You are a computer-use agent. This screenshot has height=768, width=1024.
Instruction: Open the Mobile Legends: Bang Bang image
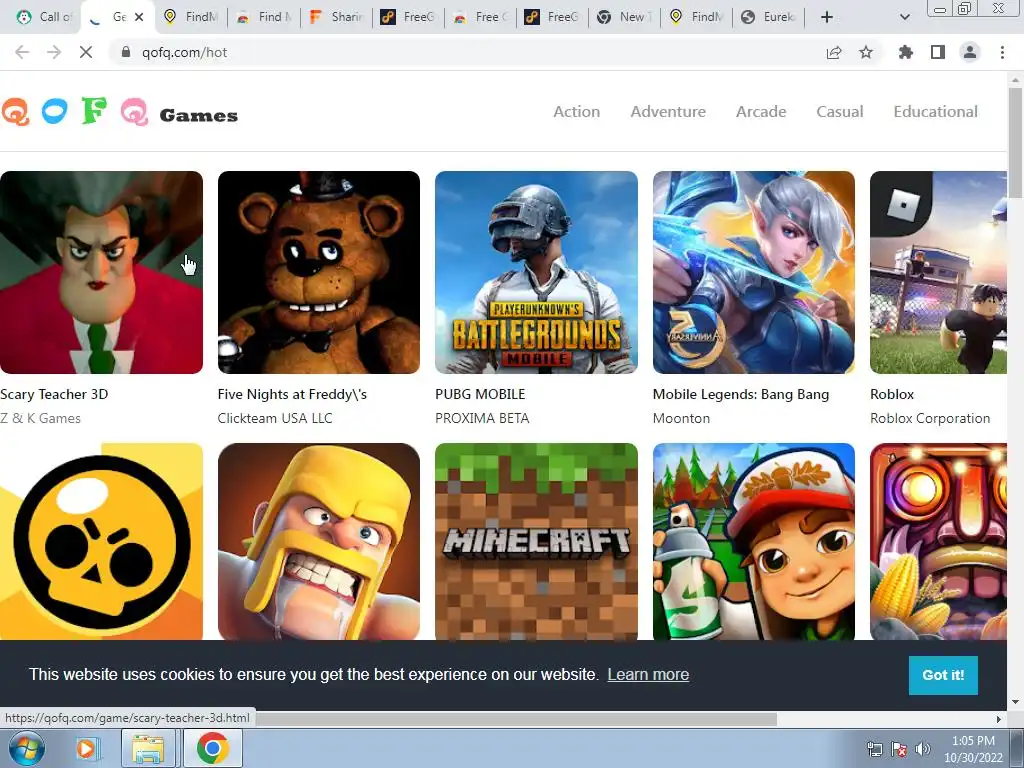(x=754, y=272)
